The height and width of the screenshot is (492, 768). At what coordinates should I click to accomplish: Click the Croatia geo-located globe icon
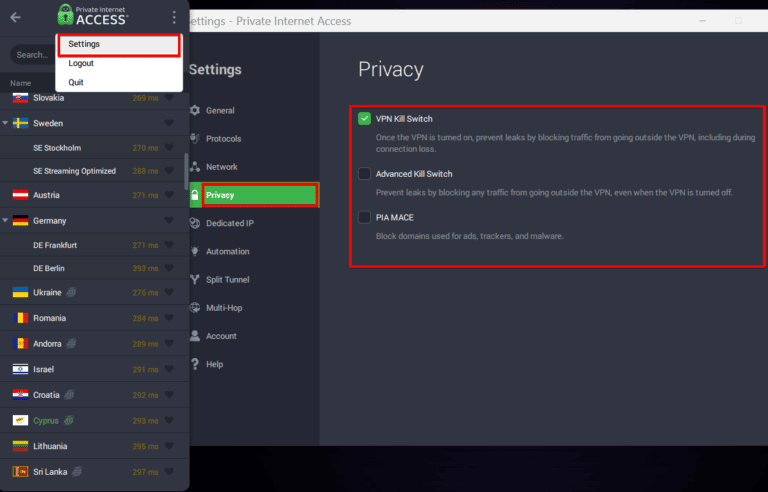pyautogui.click(x=70, y=395)
